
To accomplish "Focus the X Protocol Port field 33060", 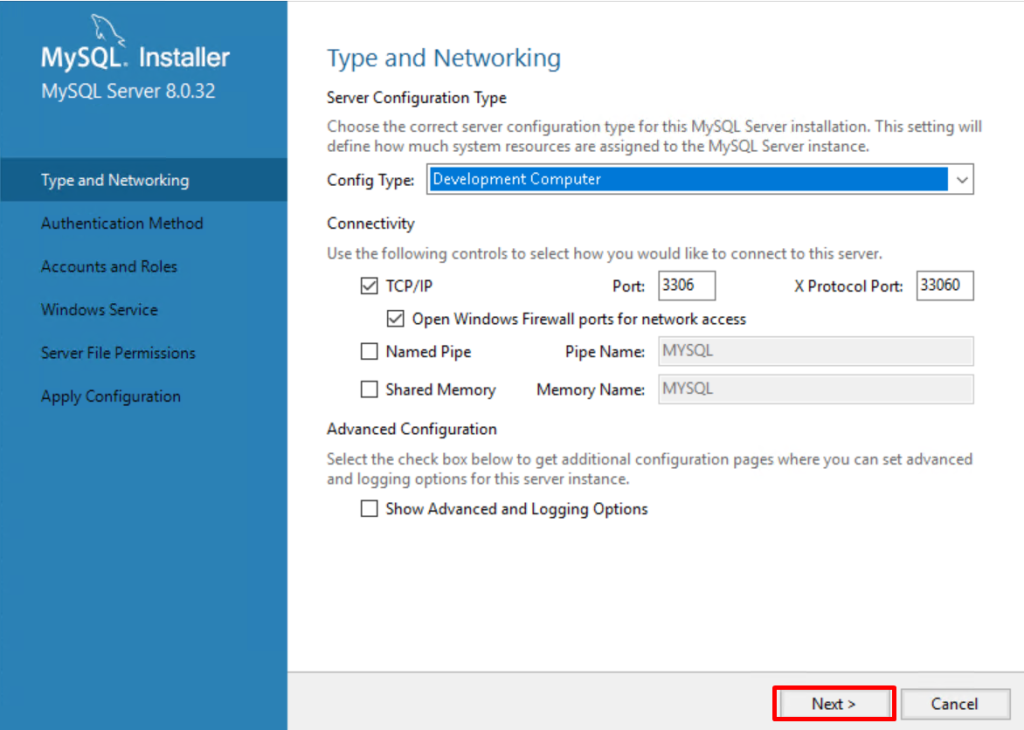I will tap(944, 285).
